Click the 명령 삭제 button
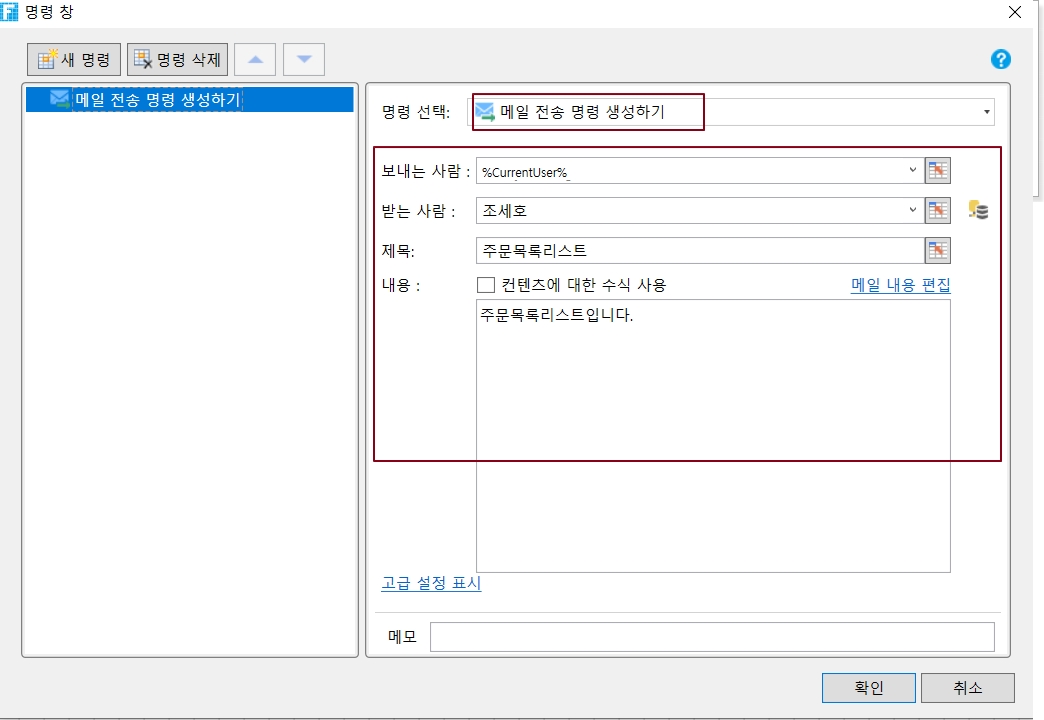 point(178,60)
